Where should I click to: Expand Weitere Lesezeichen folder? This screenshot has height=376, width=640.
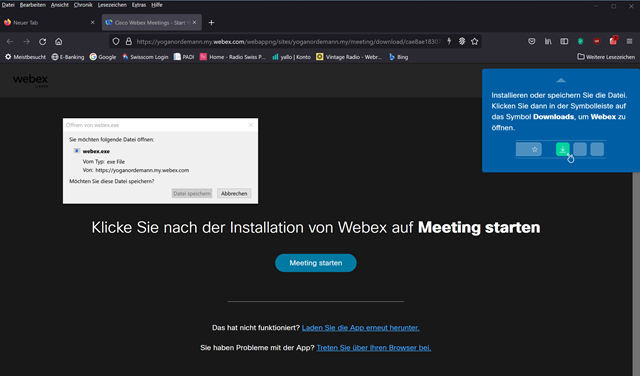tap(606, 57)
